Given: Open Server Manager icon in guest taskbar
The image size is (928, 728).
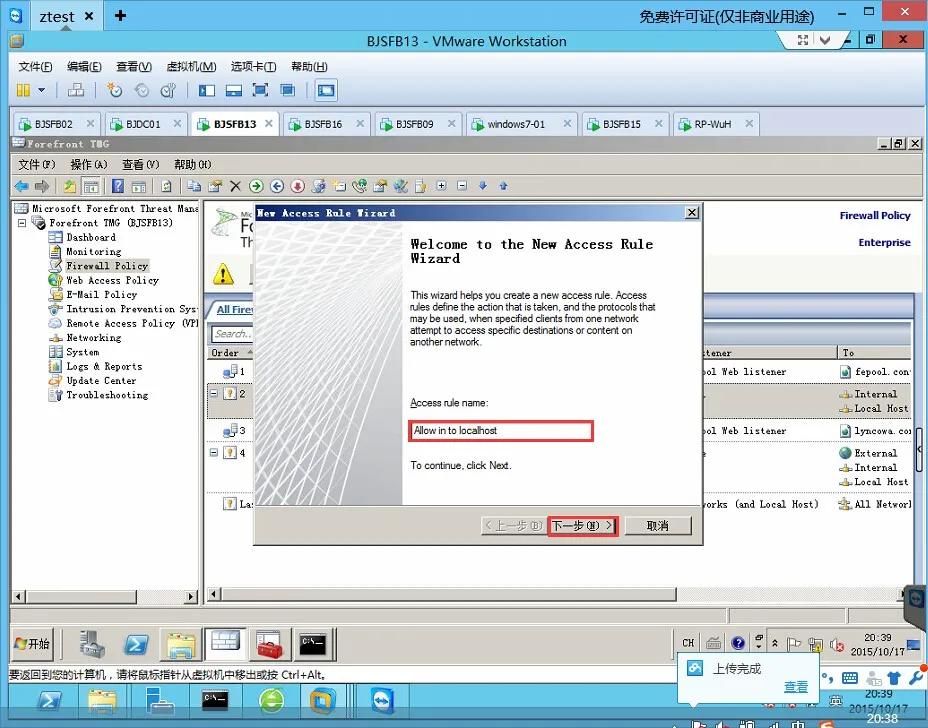Looking at the screenshot, I should click(92, 644).
